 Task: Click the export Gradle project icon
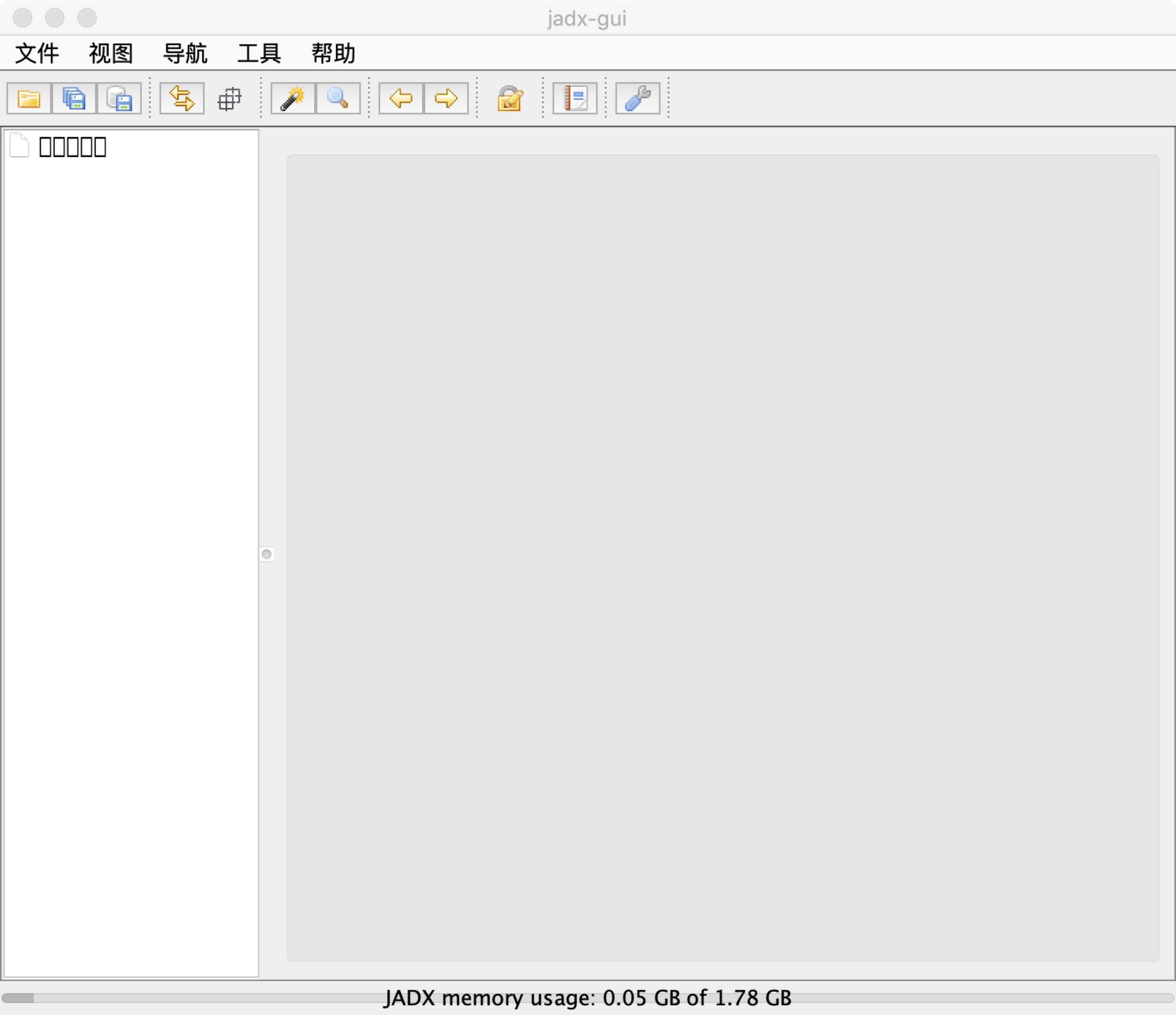pyautogui.click(x=119, y=99)
